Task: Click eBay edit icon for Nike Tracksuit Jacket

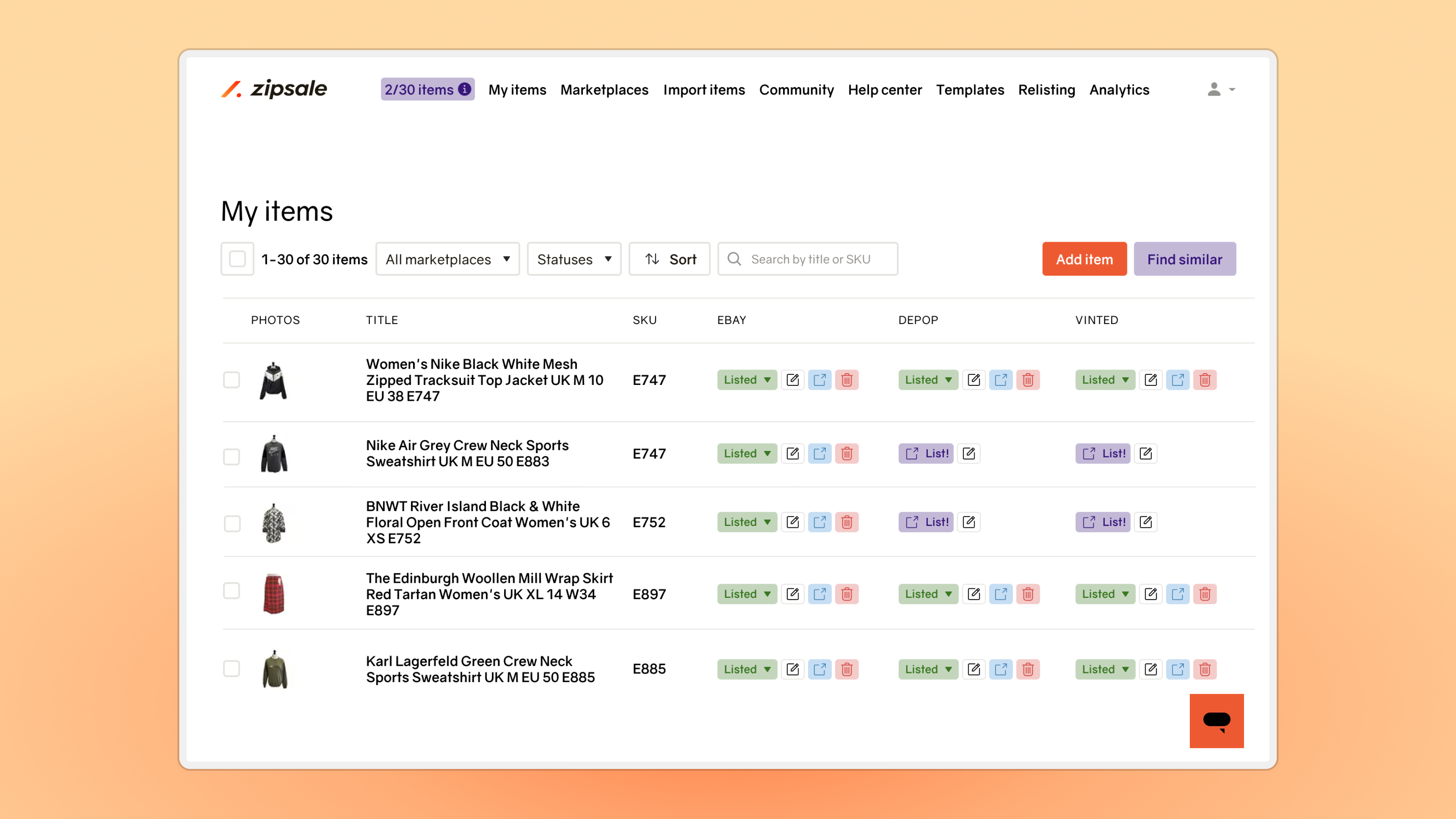Action: [x=793, y=380]
